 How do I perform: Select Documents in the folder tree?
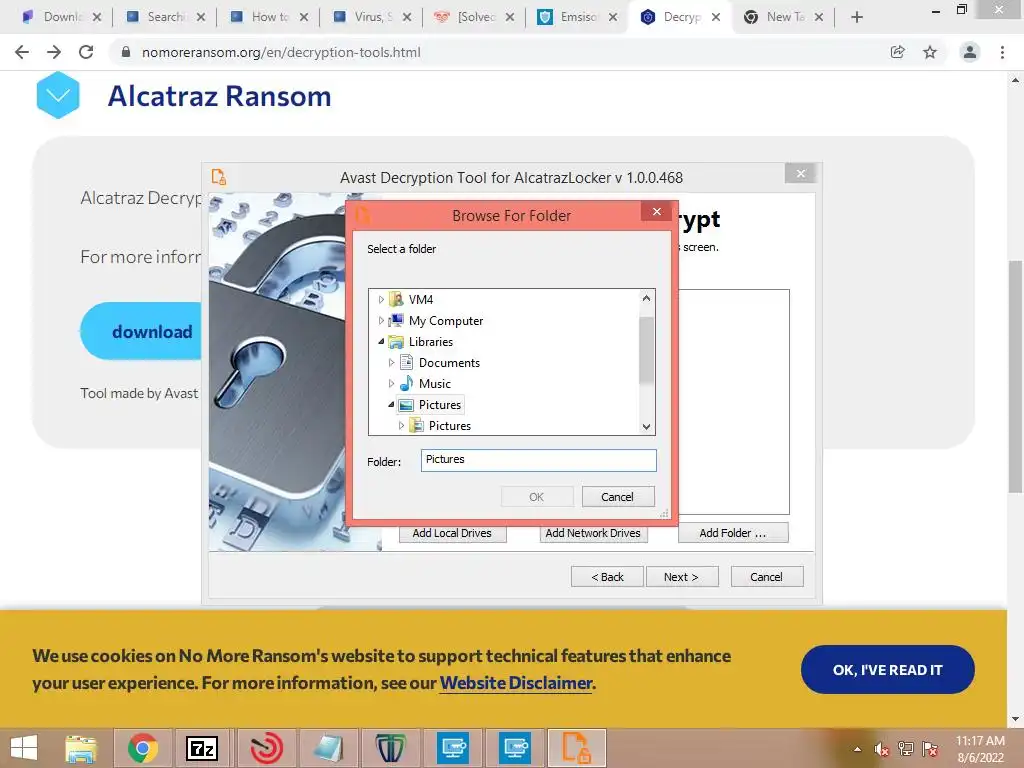tap(449, 362)
